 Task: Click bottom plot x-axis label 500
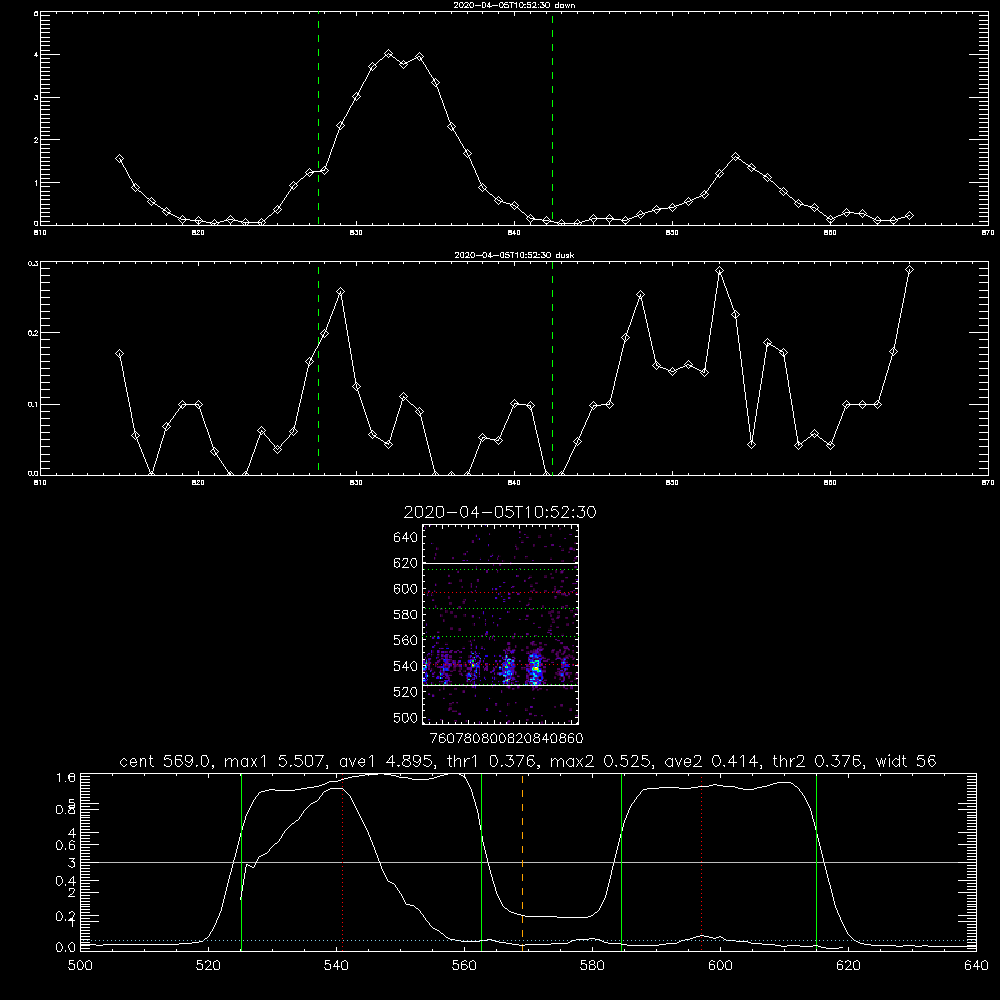[80, 965]
